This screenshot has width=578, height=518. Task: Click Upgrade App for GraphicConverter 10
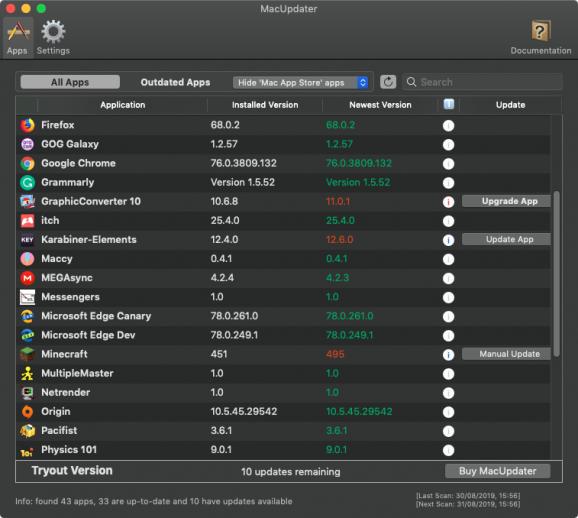point(506,201)
